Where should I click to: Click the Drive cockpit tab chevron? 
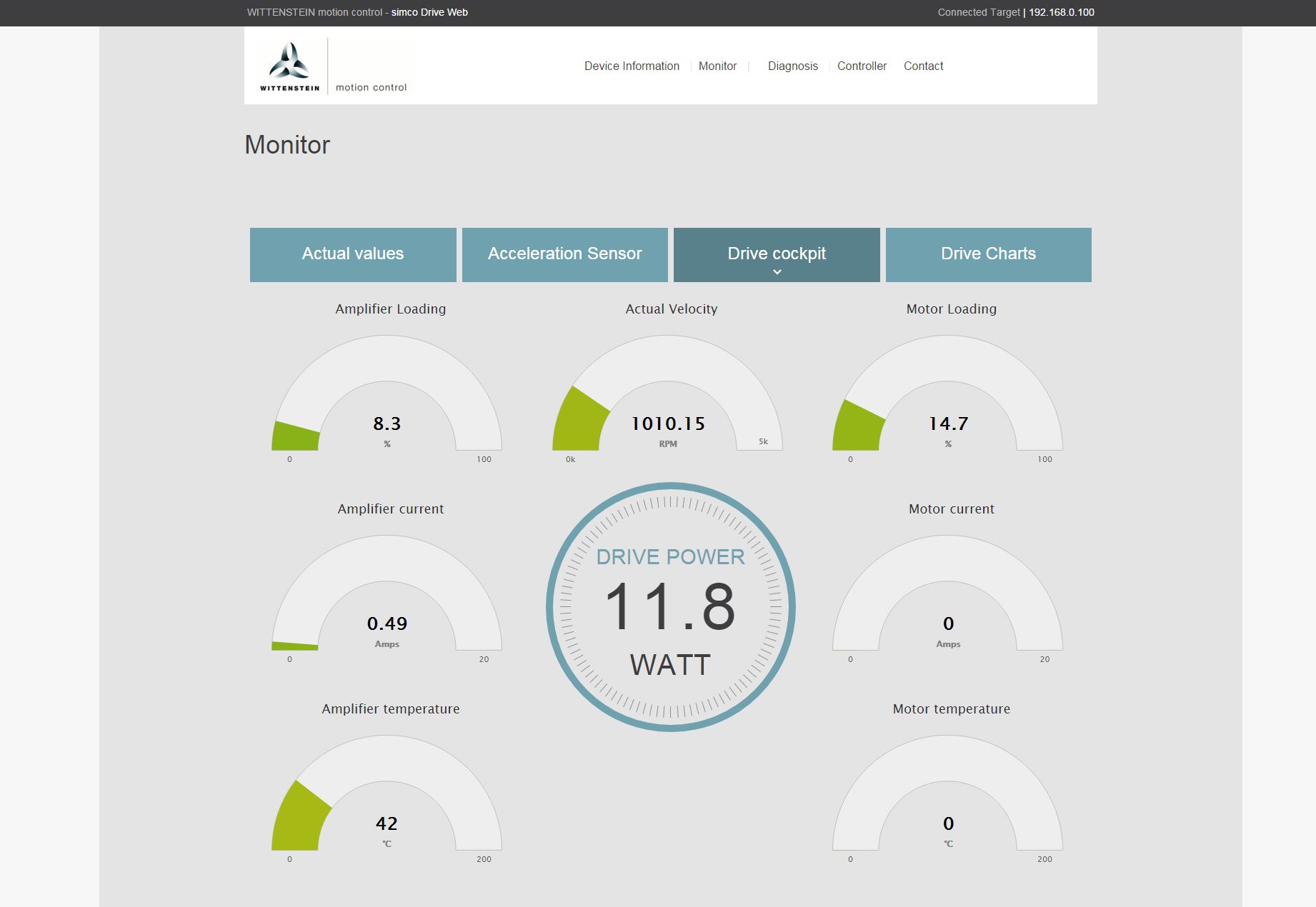777,272
